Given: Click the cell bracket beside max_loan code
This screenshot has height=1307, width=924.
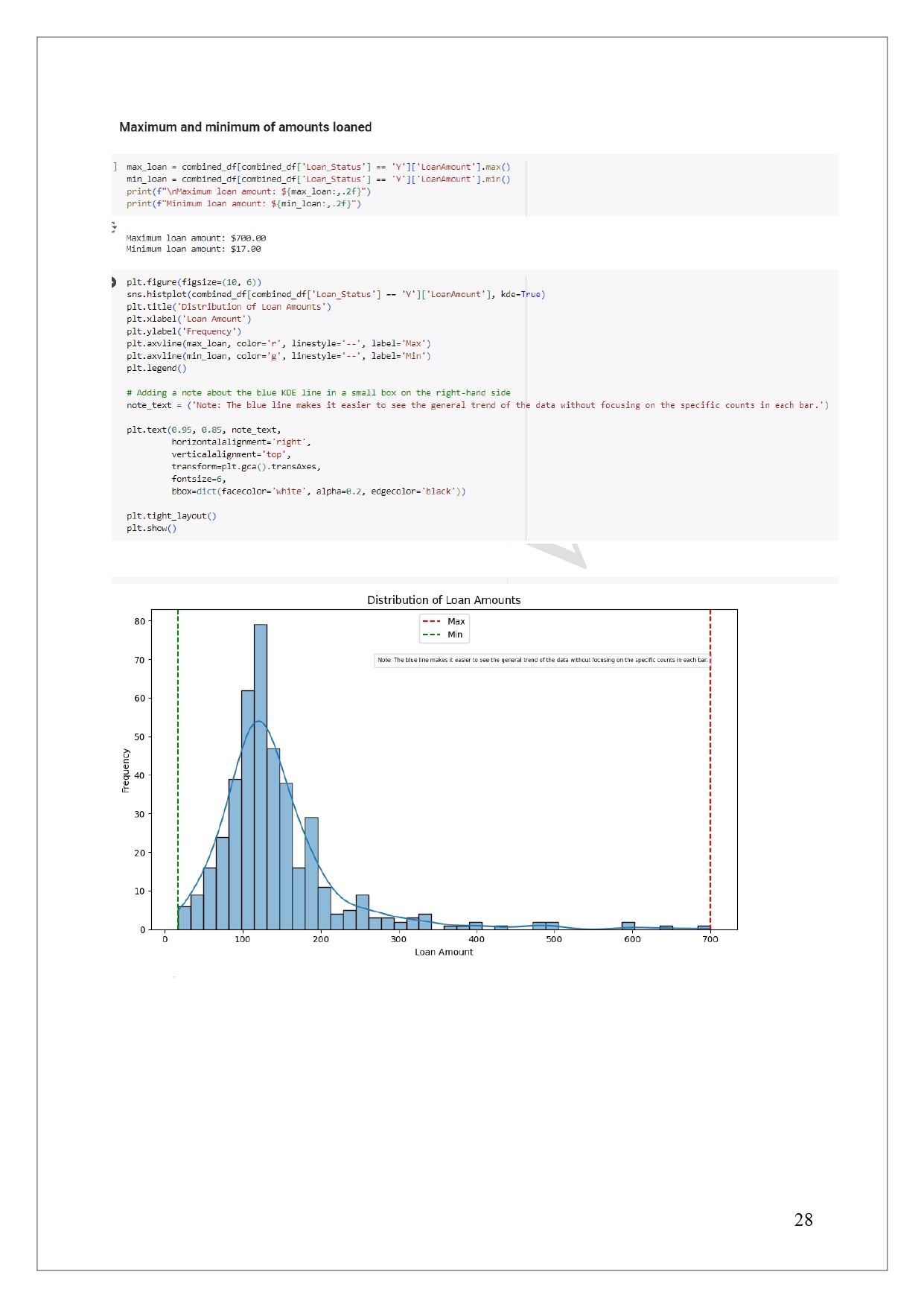Looking at the screenshot, I should click(115, 167).
